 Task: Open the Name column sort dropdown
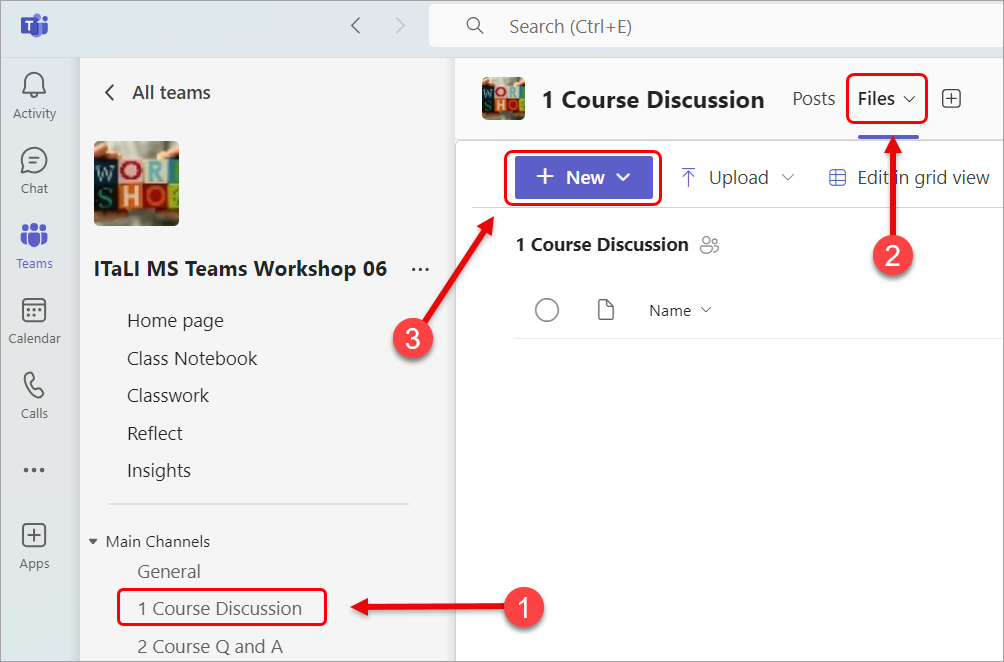coord(680,310)
